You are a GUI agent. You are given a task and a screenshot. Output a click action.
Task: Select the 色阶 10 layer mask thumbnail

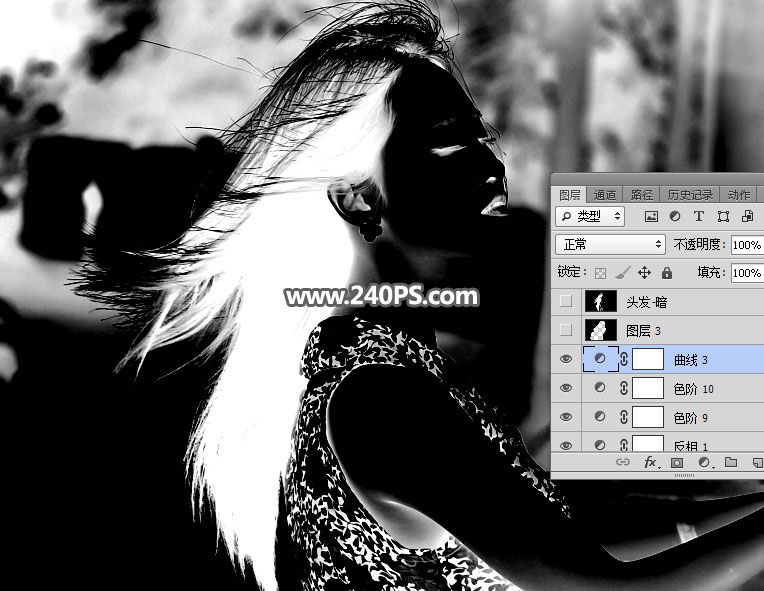[x=648, y=388]
